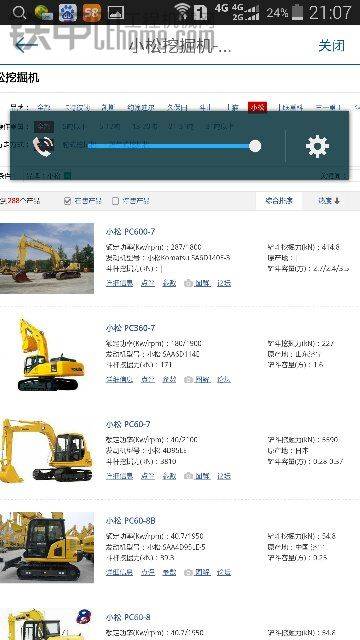Image resolution: width=360 pixels, height=640 pixels.
Task: Select the red highlighted 小松 brand filter
Action: pyautogui.click(x=258, y=107)
